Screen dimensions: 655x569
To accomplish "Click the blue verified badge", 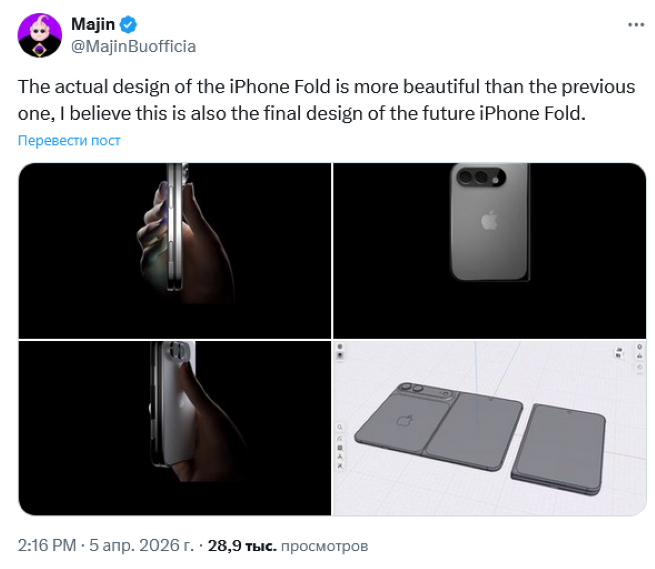I will pos(130,24).
